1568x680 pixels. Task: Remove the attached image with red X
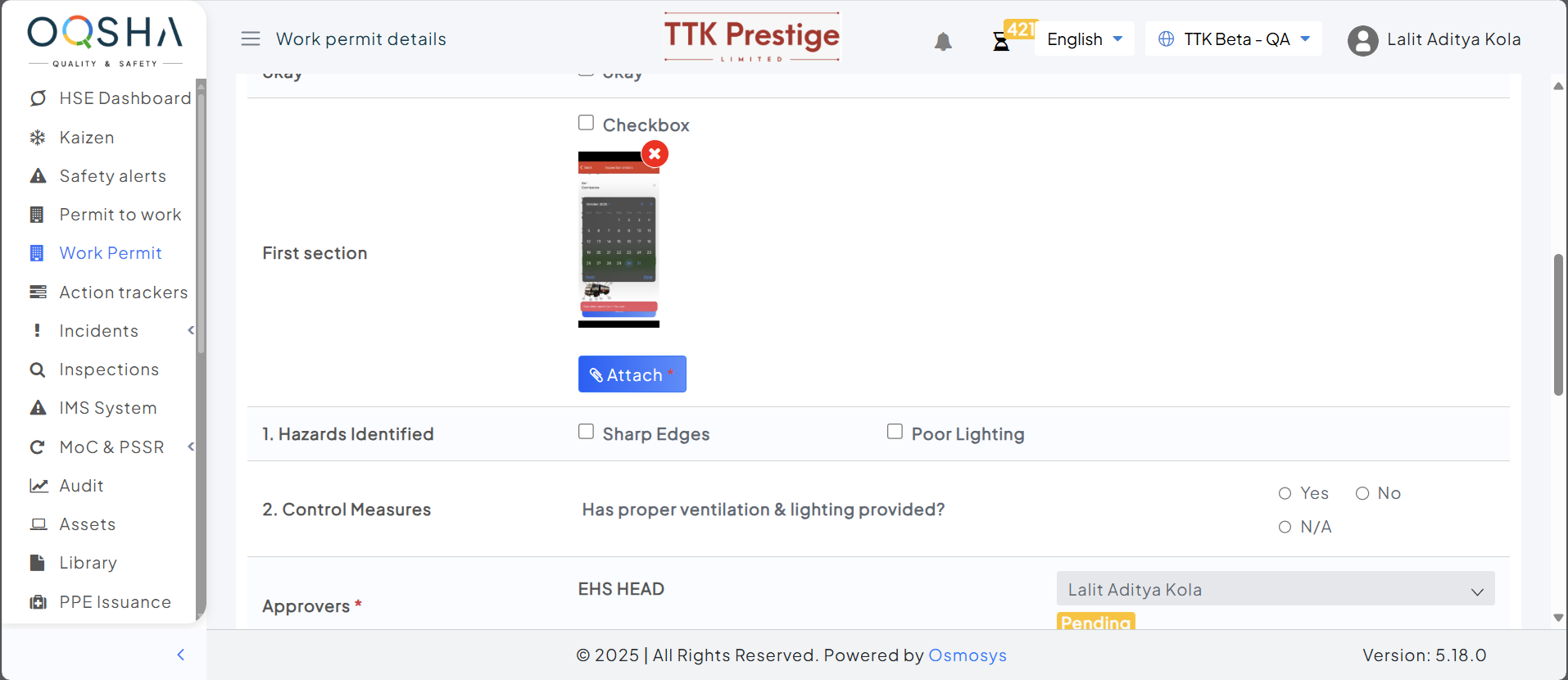tap(655, 154)
